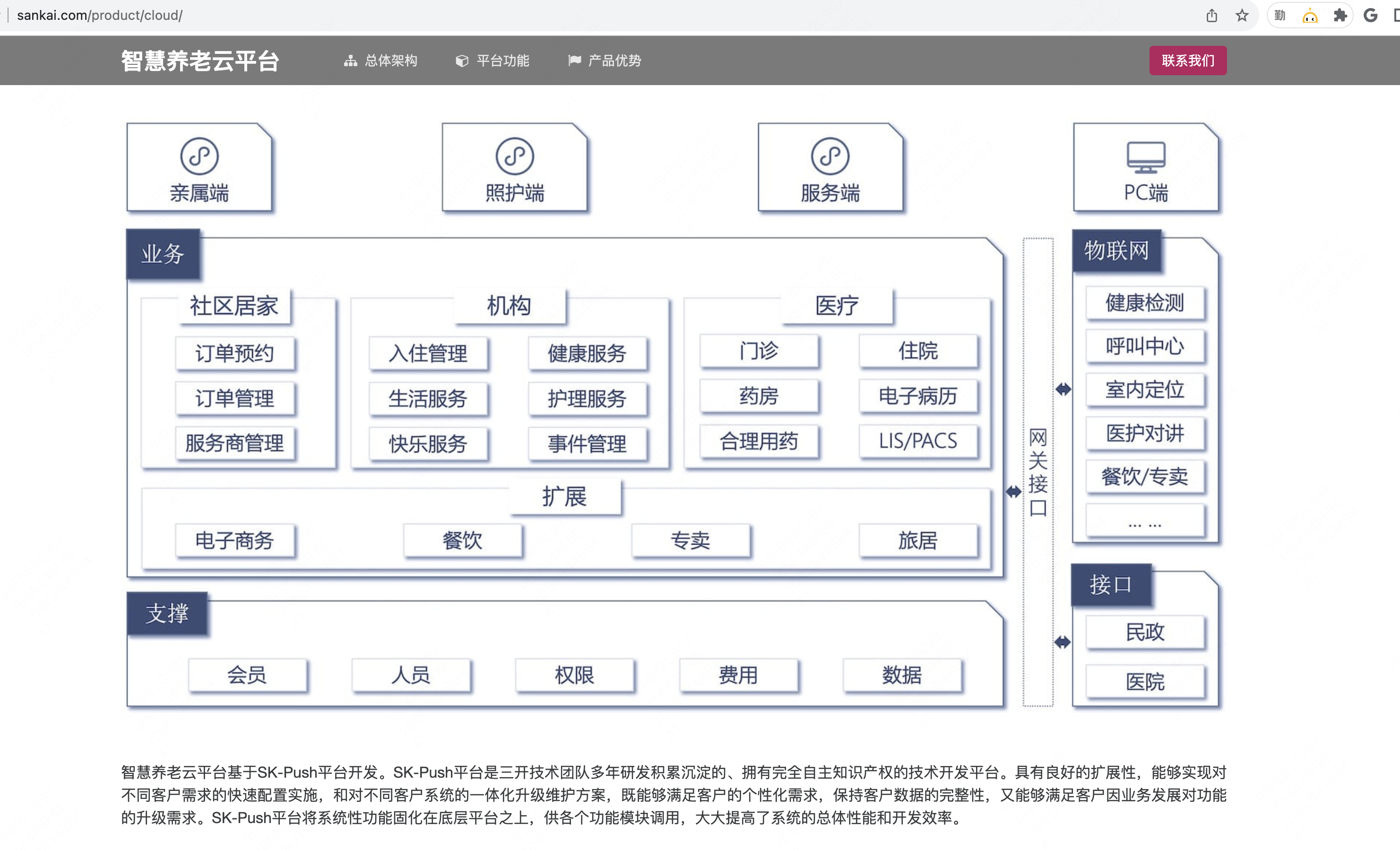Screen dimensions: 1400x850
Task: Click the mini-program icon above 亲属端
Action: 199,156
